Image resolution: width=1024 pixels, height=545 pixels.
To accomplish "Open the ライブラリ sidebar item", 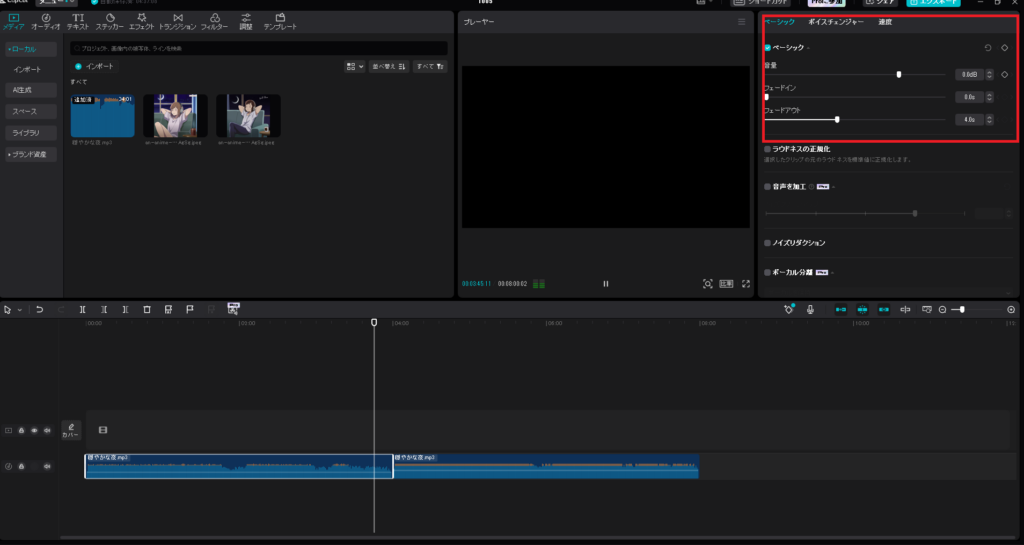I will pos(31,133).
